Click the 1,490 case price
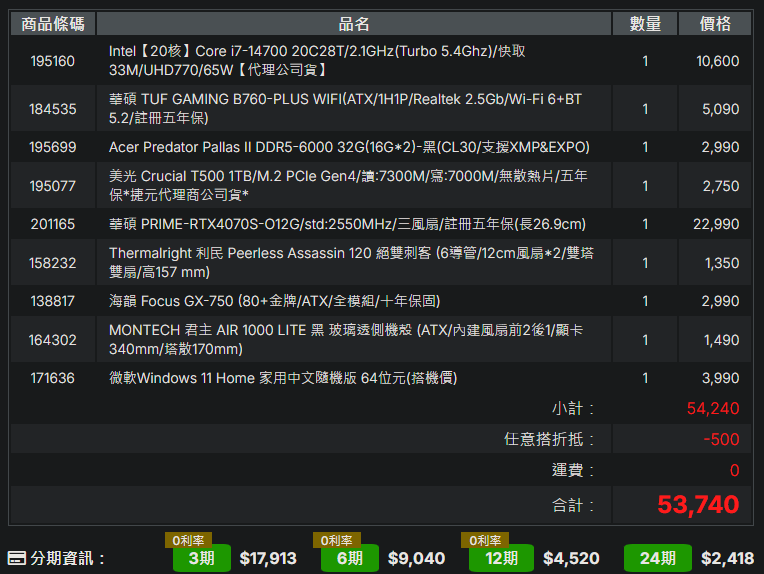Screen dimensions: 764x574 (x=722, y=340)
